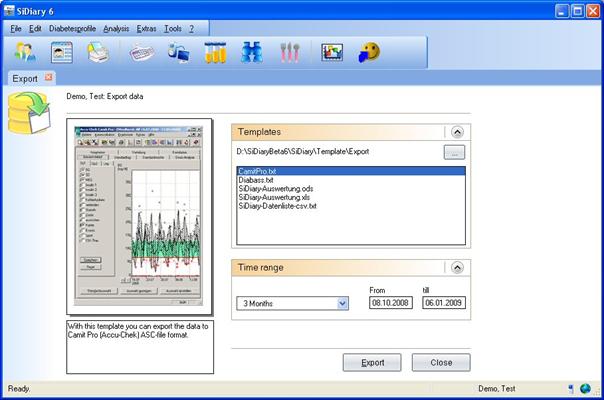The image size is (604, 400).
Task: Collapse the Templates section
Action: click(x=457, y=131)
